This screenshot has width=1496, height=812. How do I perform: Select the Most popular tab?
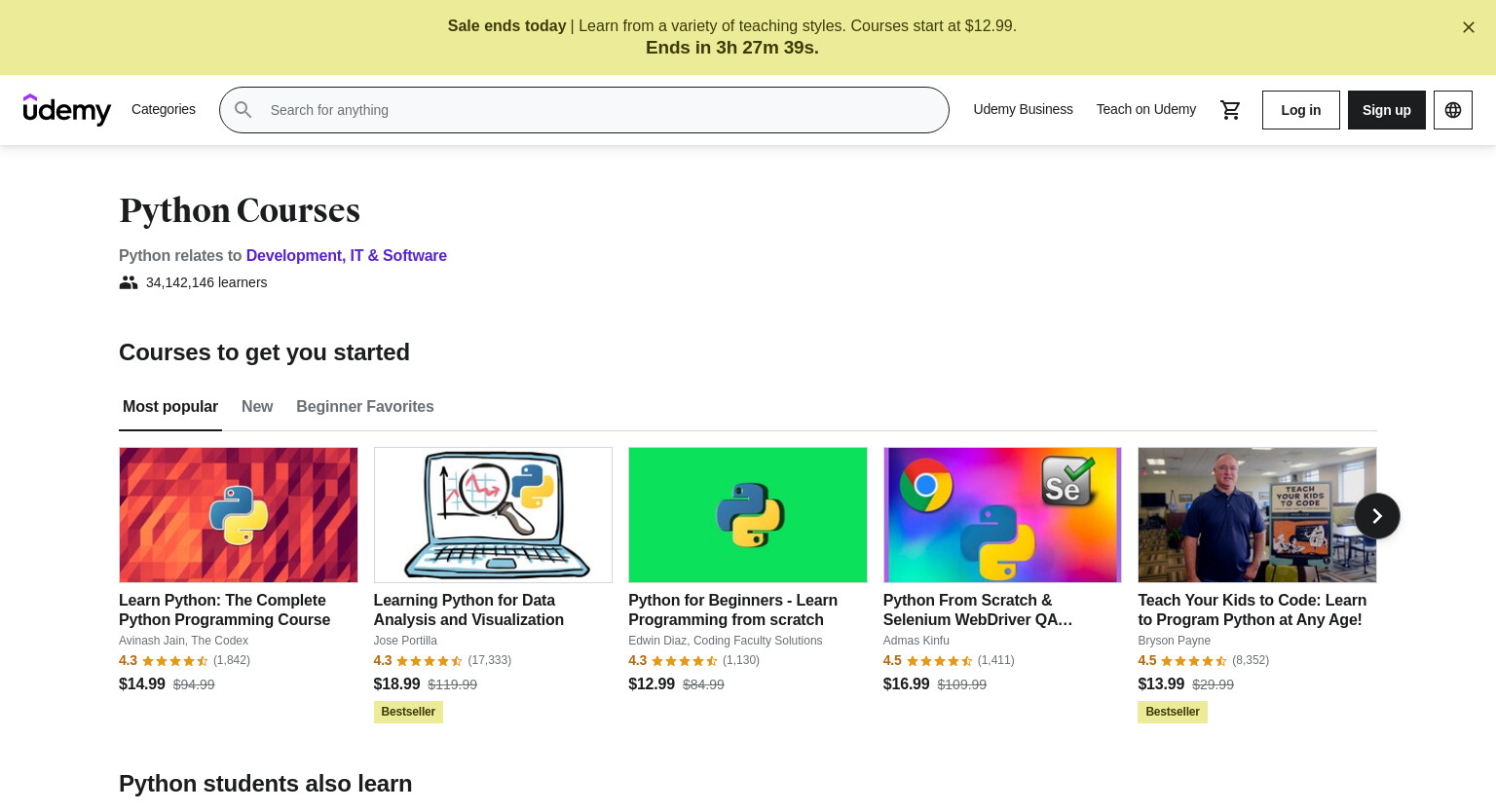(x=170, y=407)
